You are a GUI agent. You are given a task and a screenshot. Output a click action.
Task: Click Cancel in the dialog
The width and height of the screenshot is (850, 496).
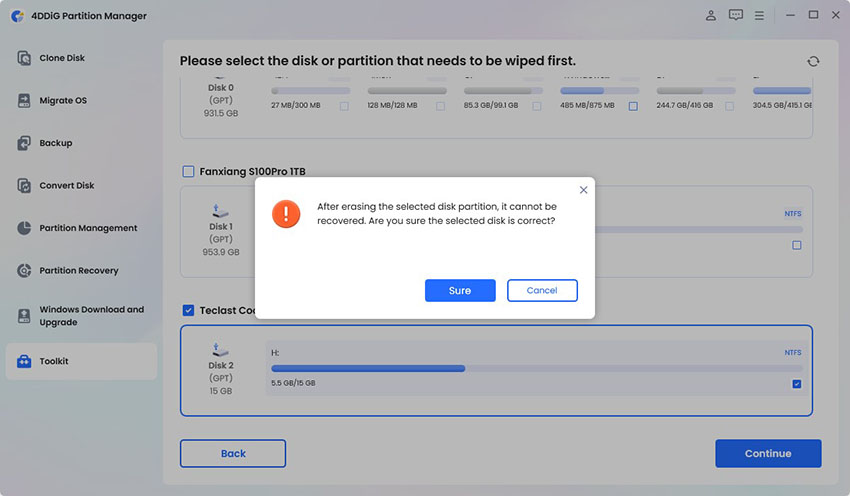pyautogui.click(x=542, y=291)
